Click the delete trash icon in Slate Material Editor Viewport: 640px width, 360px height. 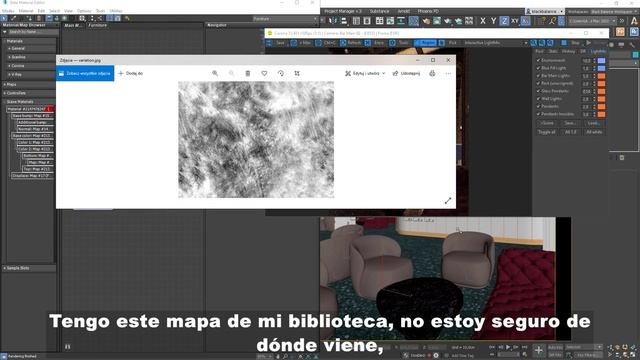[x=39, y=18]
